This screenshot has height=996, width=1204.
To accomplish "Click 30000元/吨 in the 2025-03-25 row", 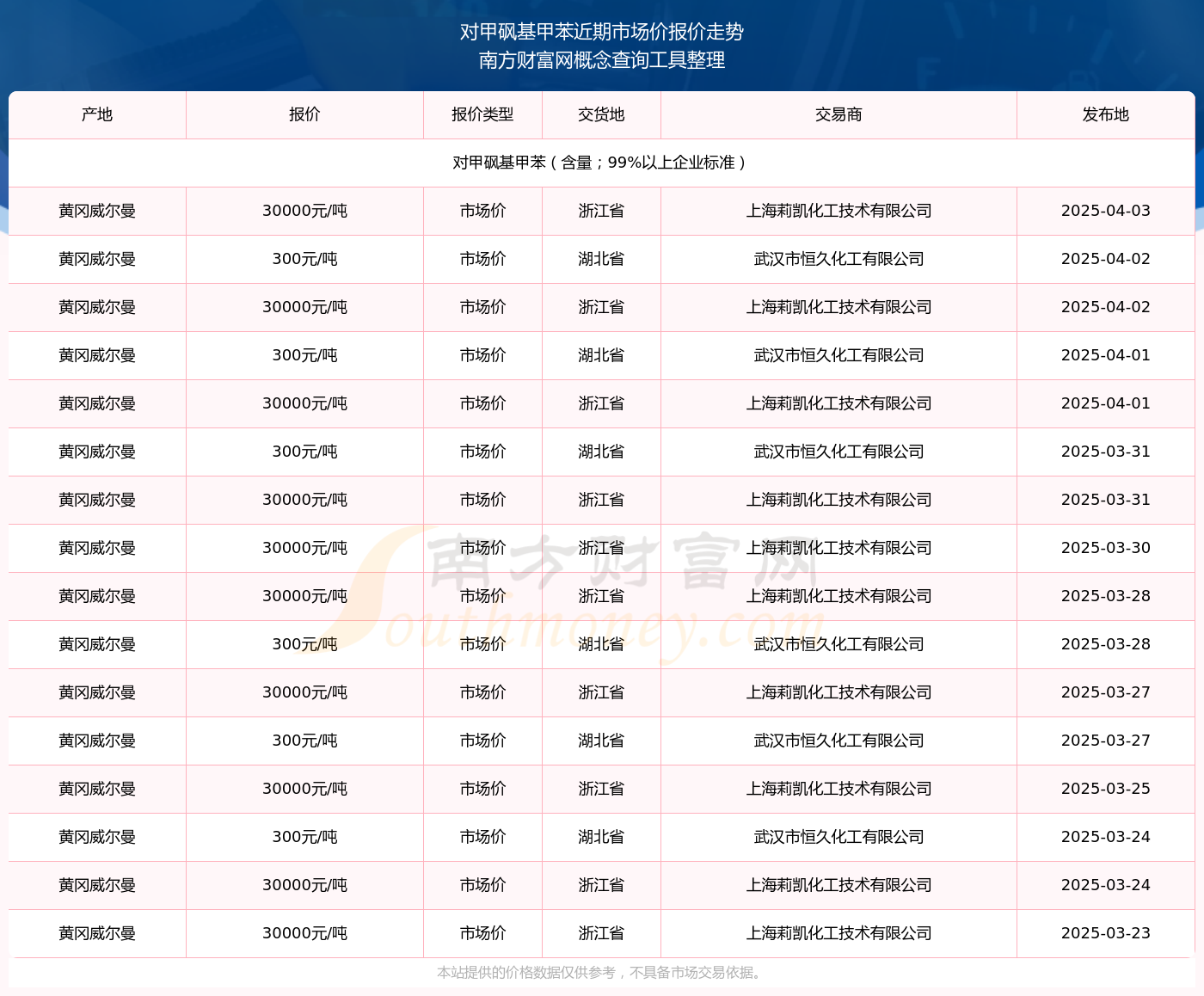I will click(x=304, y=789).
